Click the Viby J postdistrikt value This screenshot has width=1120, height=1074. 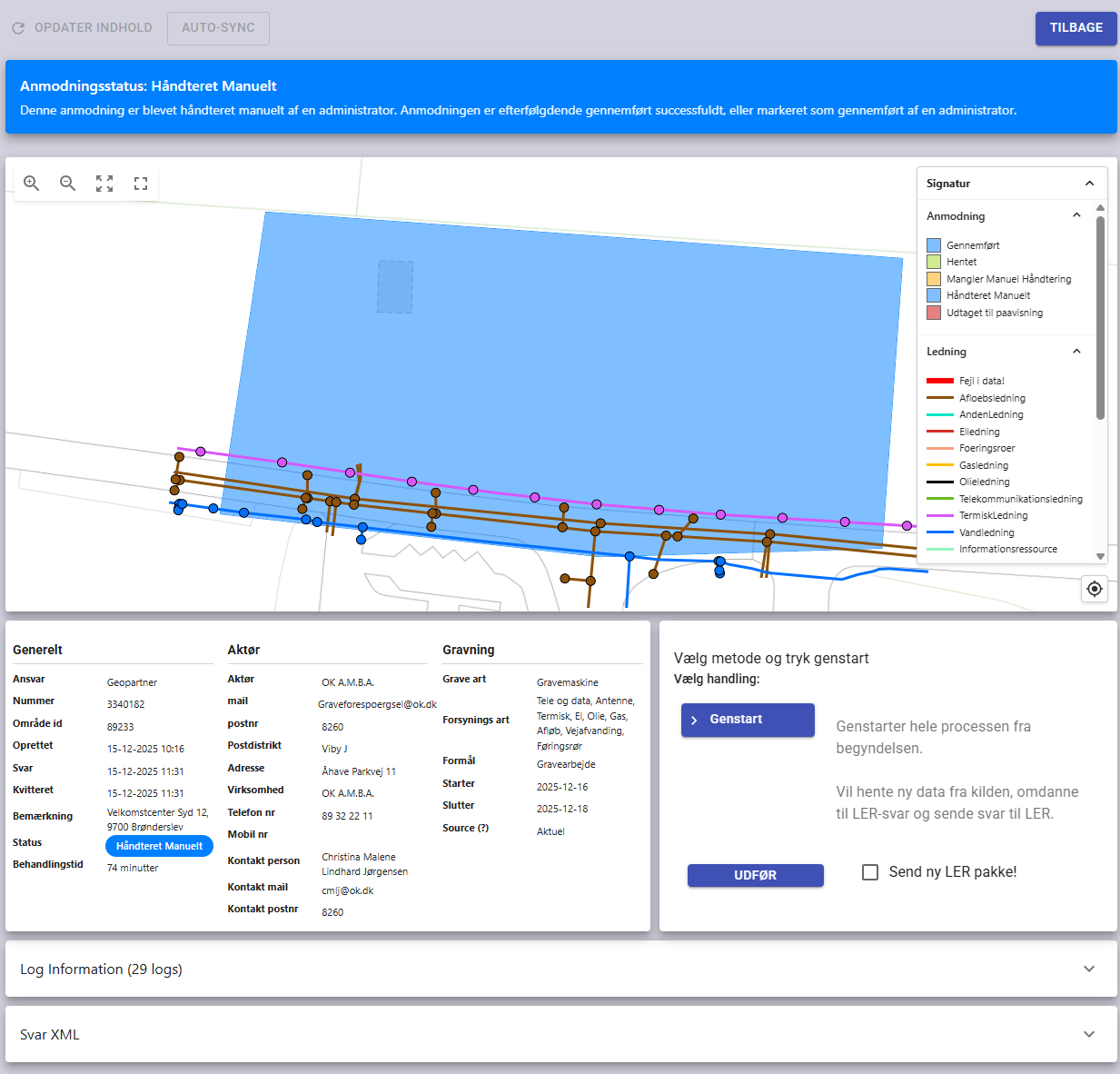[334, 749]
